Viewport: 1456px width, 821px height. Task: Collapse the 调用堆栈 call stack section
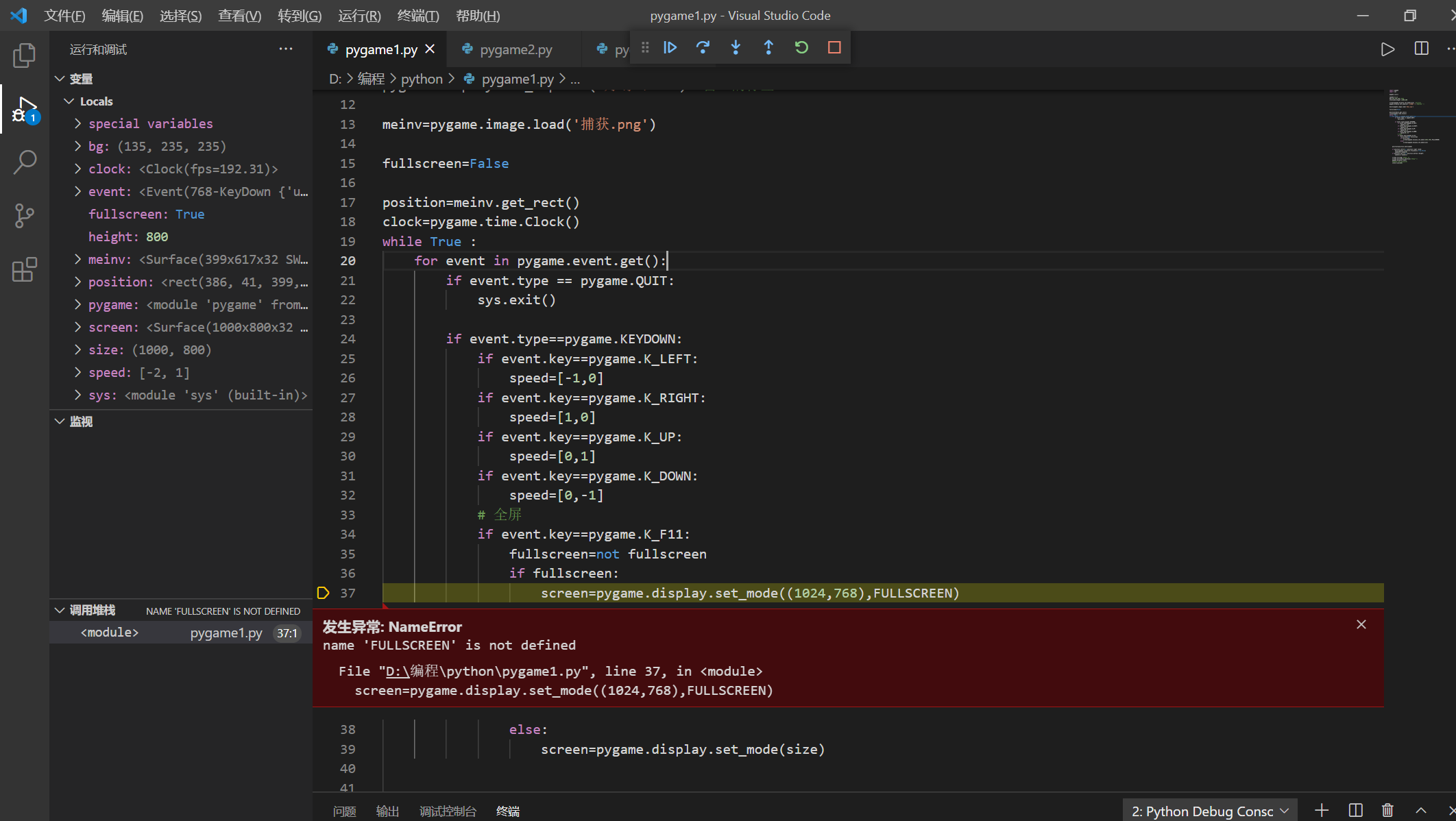tap(60, 610)
